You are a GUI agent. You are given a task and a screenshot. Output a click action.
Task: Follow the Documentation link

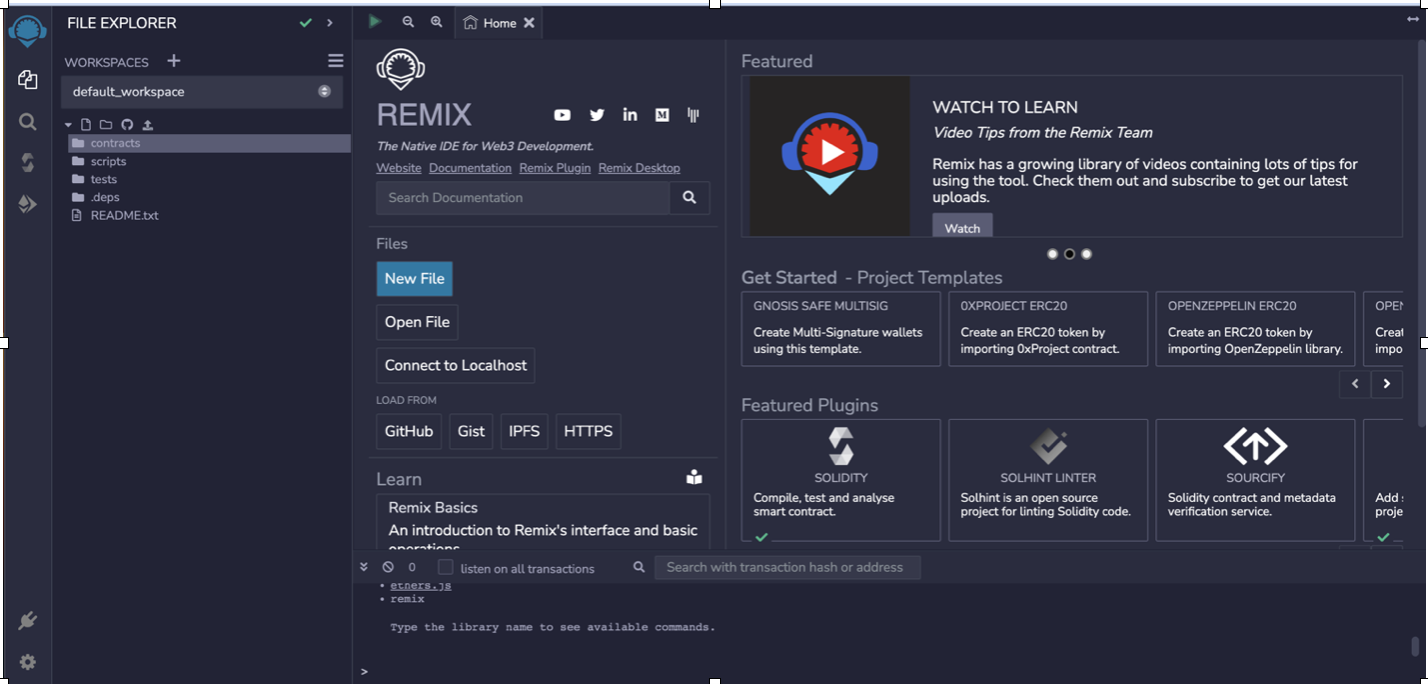[x=470, y=168]
